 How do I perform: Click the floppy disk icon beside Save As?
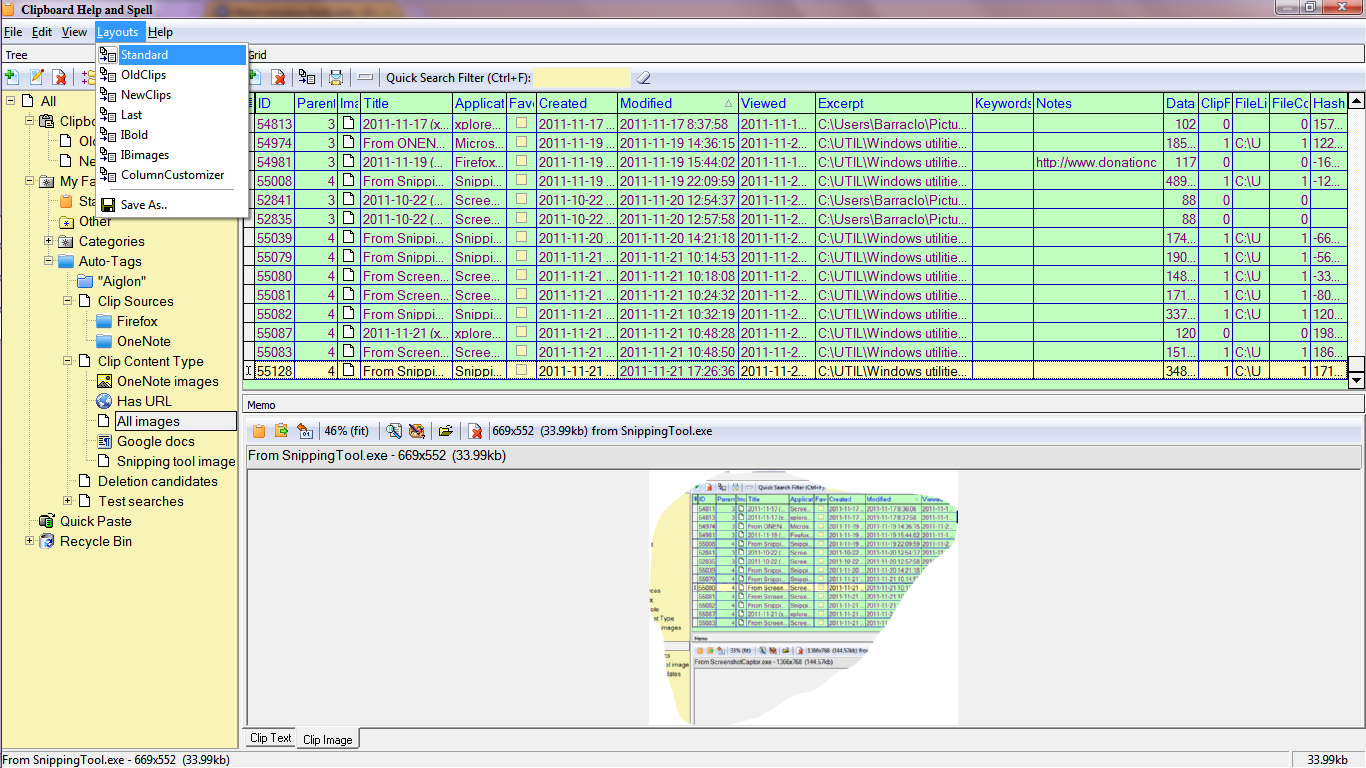(108, 205)
